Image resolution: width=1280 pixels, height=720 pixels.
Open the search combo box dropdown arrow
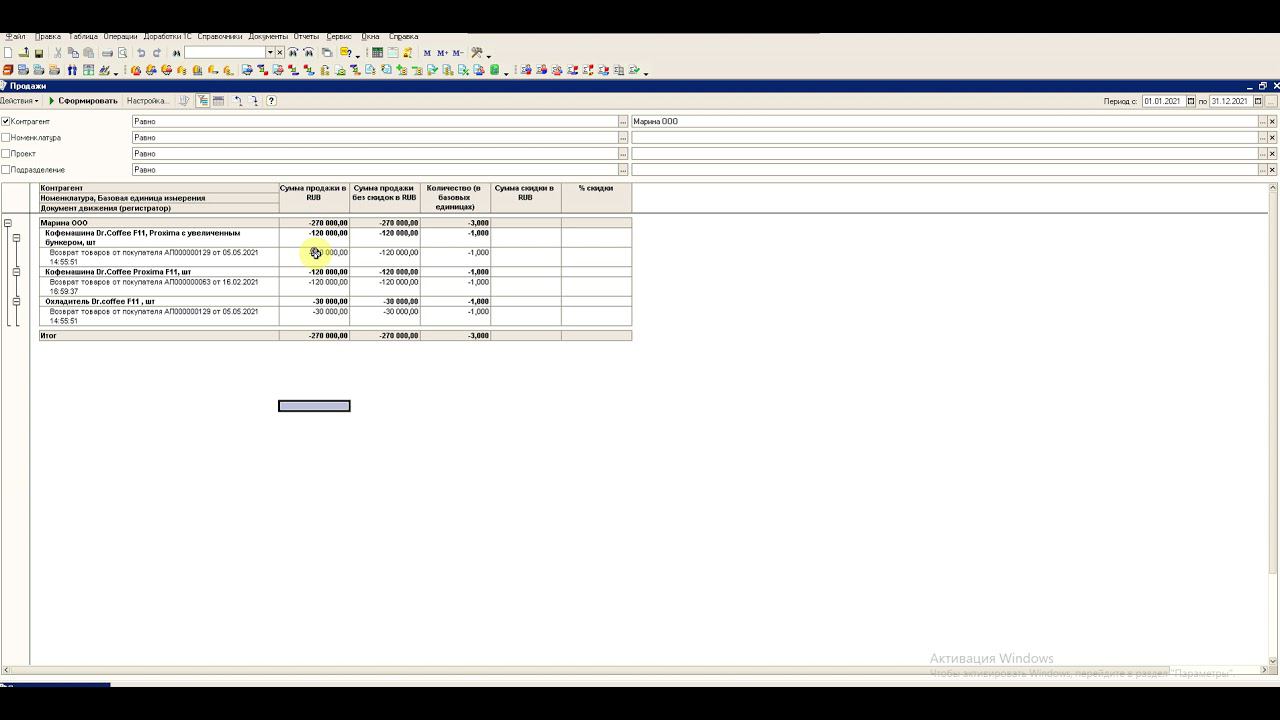pos(270,53)
